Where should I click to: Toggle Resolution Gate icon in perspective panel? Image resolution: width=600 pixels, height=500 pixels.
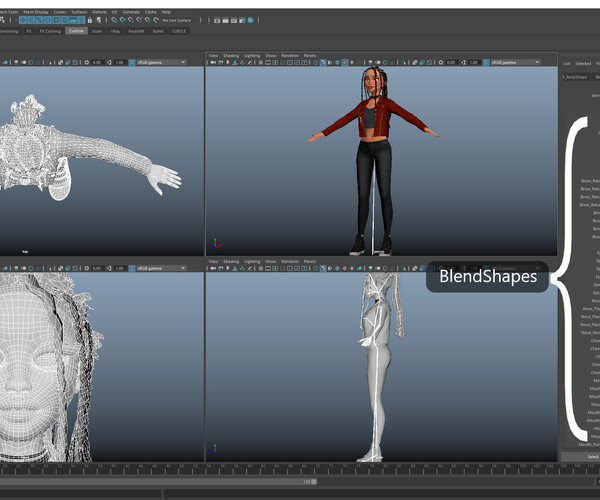pyautogui.click(x=275, y=62)
